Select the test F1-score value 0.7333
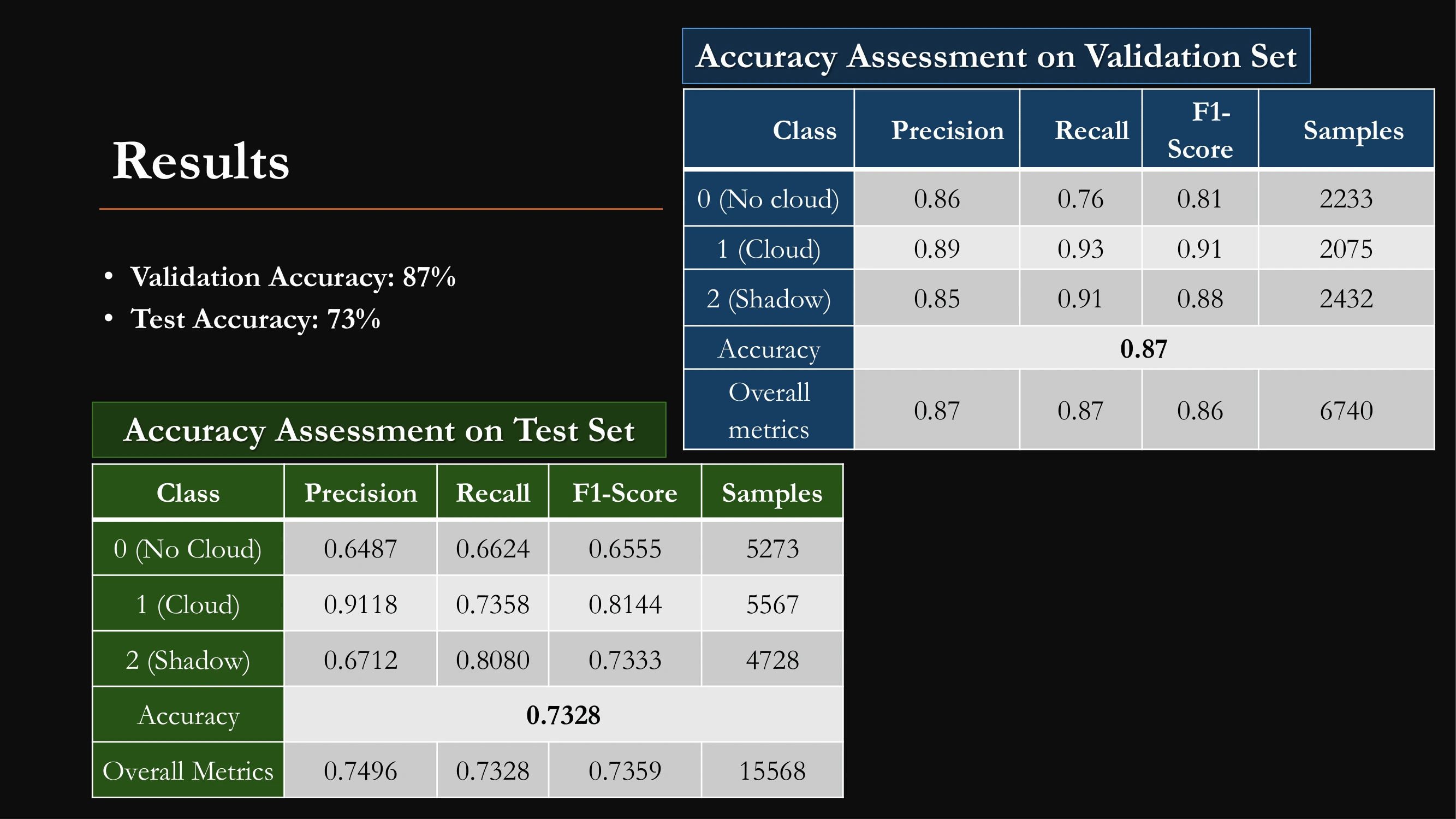Image resolution: width=1456 pixels, height=819 pixels. 625,660
